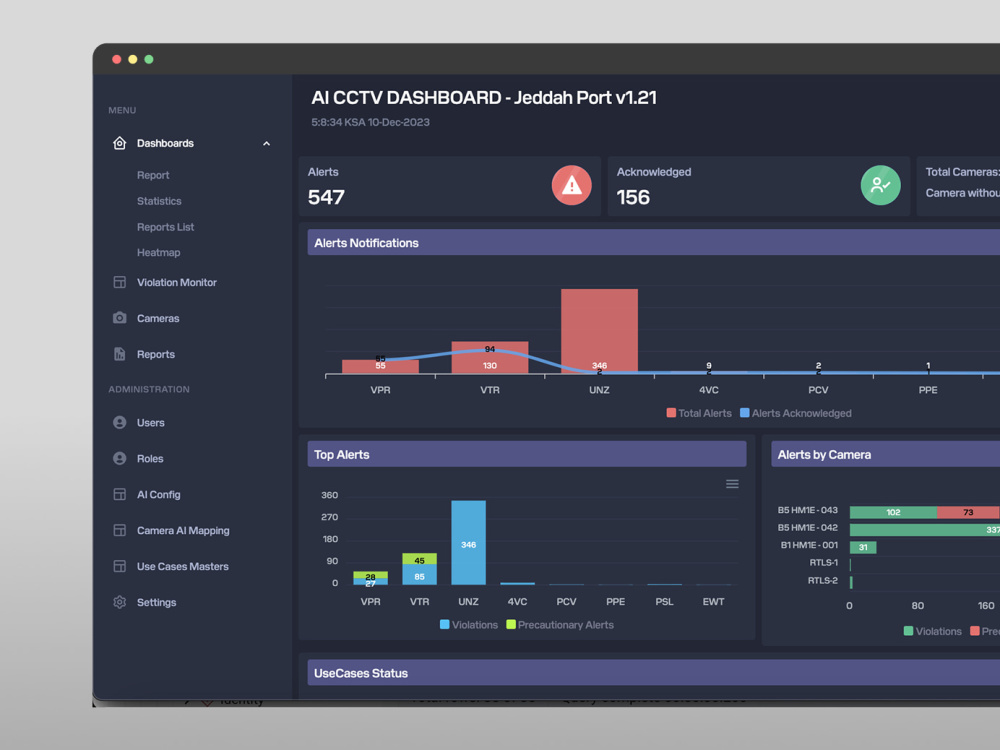Click the AI Config panel icon

119,494
